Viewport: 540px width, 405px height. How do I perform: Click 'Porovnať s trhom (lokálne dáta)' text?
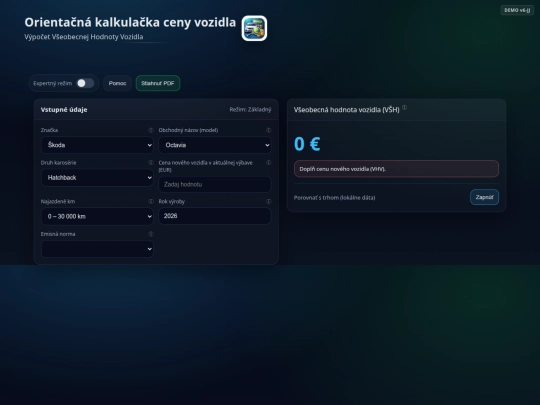coord(334,198)
